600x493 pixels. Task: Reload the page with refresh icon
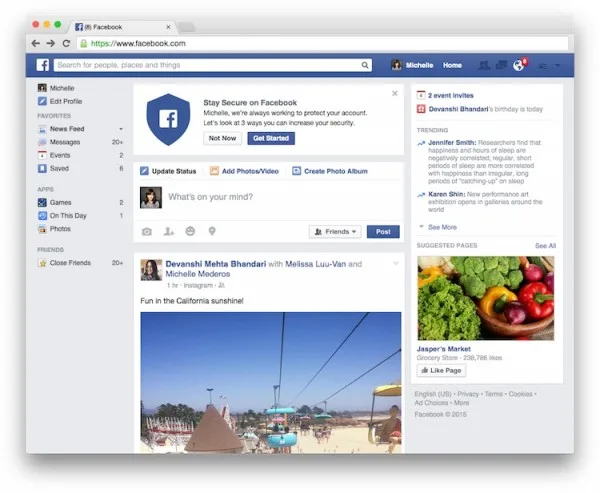(x=66, y=43)
